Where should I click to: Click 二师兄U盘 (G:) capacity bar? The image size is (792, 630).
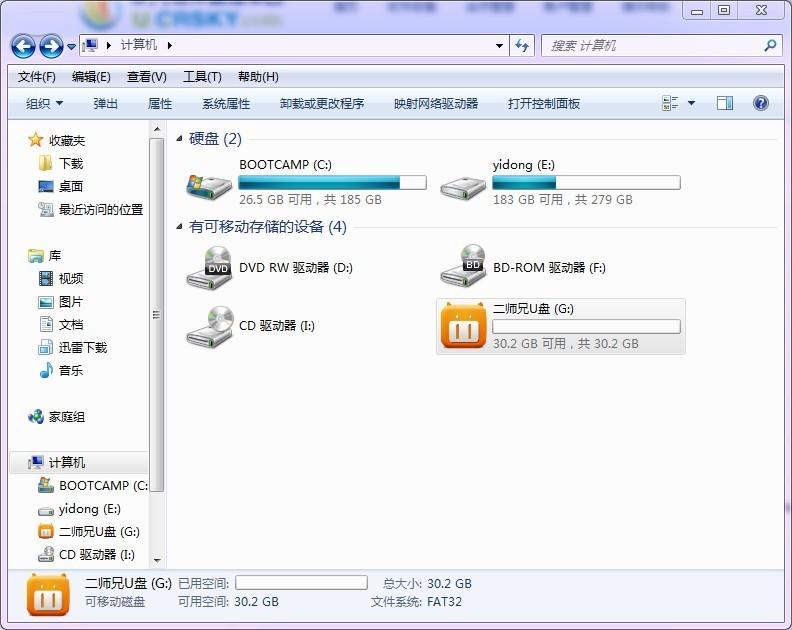point(586,326)
